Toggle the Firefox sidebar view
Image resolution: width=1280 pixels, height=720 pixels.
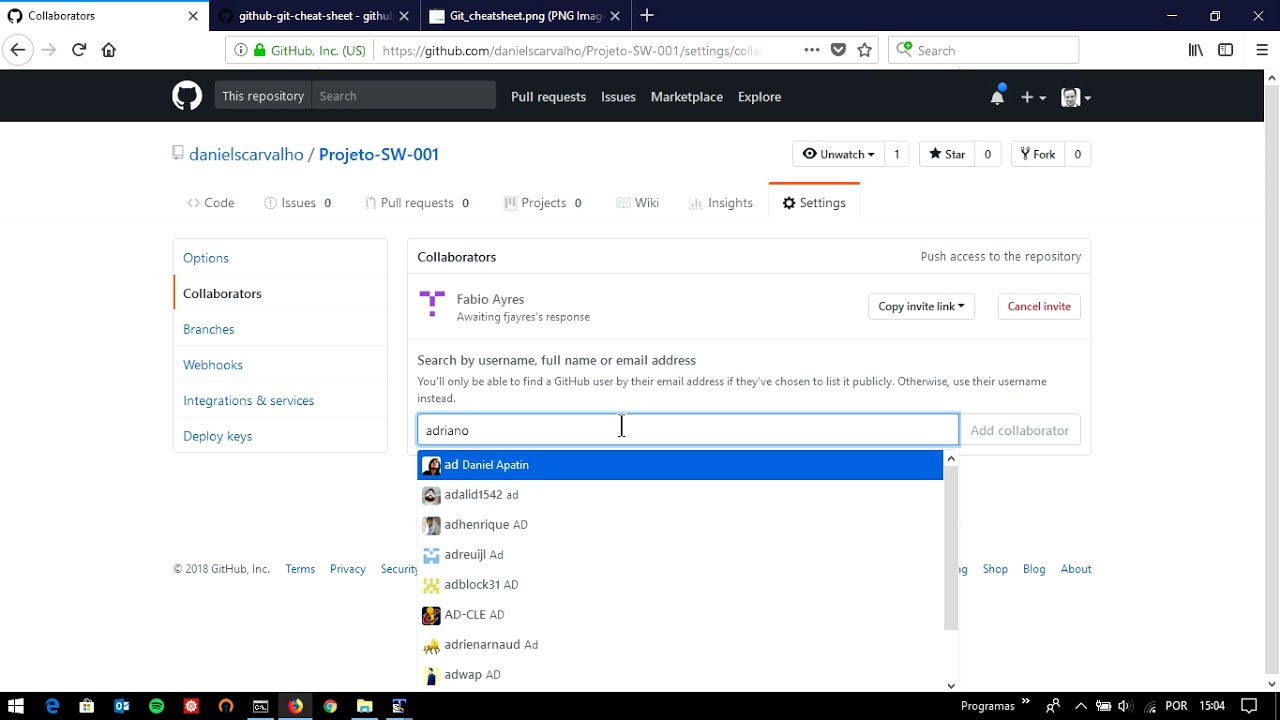1226,50
